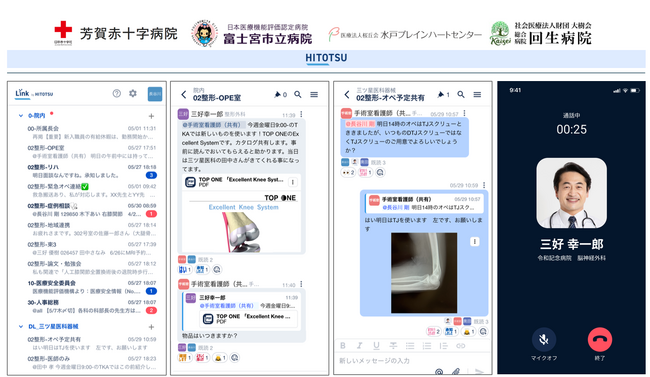Open the help question-mark icon in Link sidebar
Image resolution: width=650 pixels, height=377 pixels.
click(x=116, y=94)
